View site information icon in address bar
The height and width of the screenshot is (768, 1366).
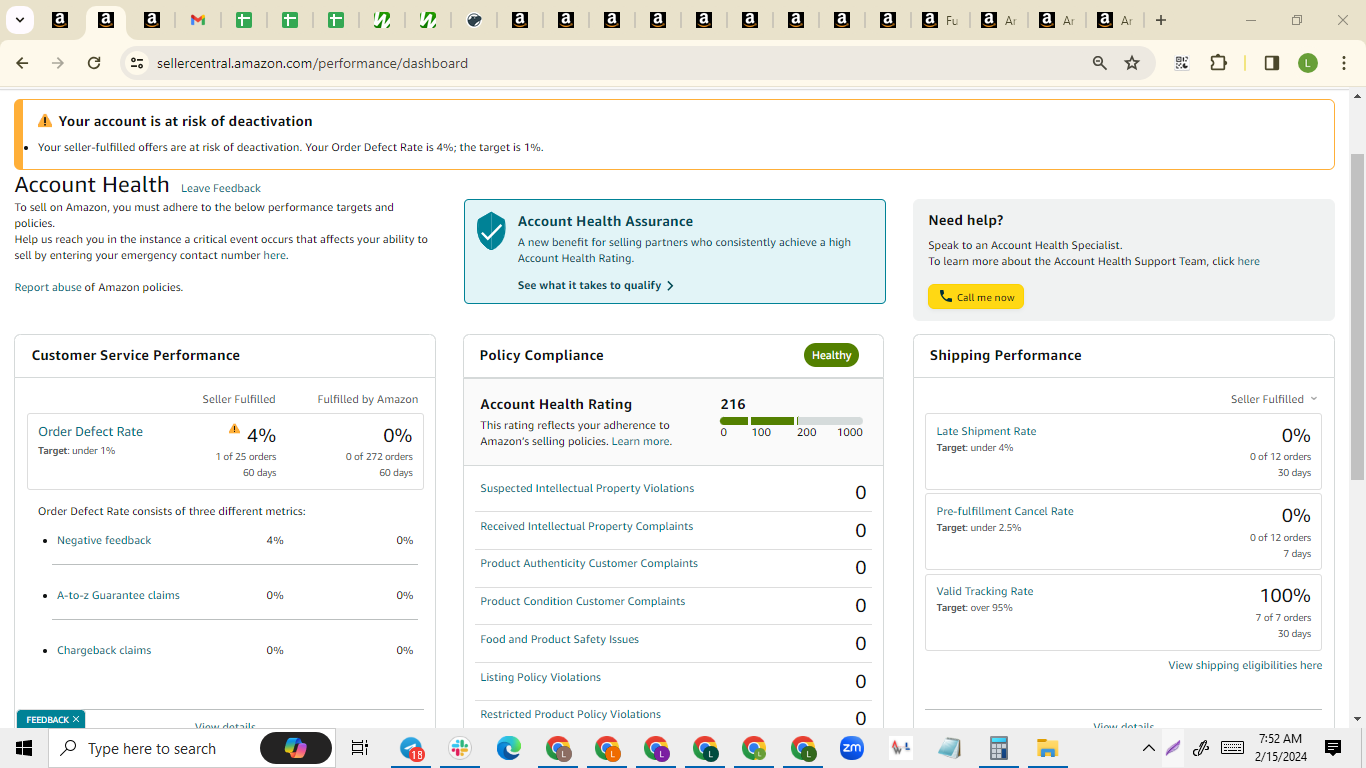[x=136, y=63]
